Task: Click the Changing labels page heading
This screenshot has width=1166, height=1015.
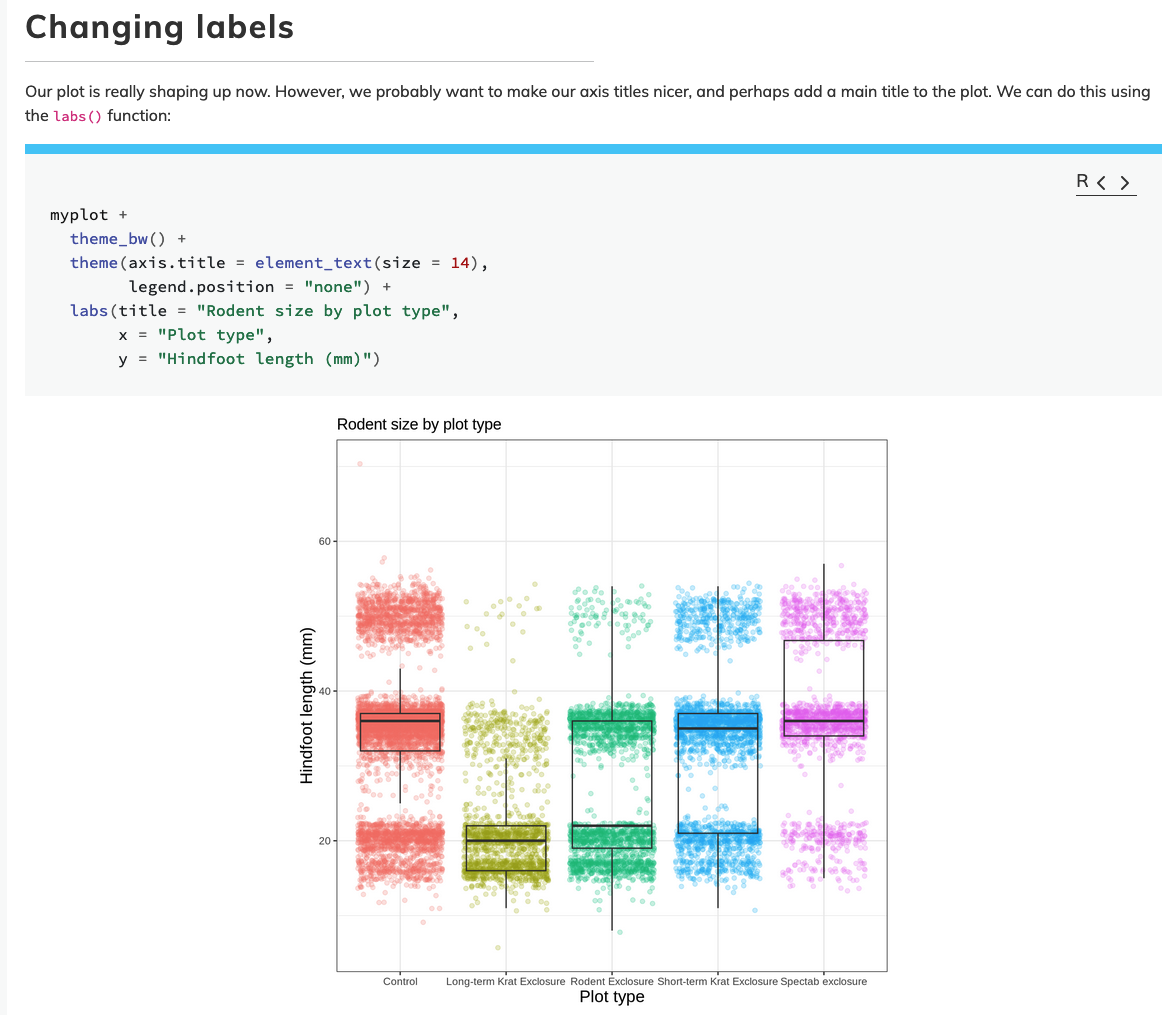Action: [159, 27]
